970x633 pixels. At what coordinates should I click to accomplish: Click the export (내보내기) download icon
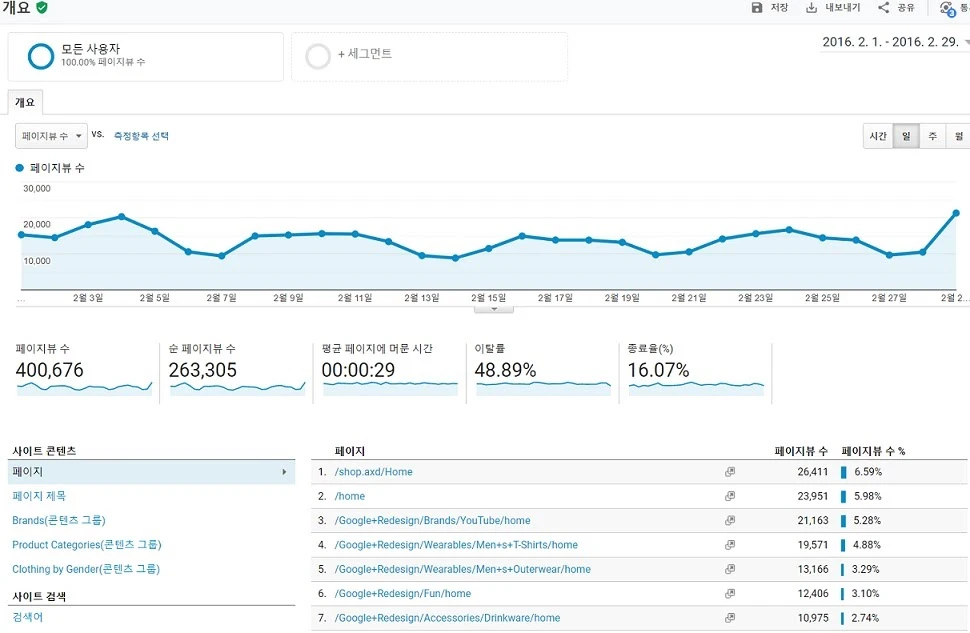811,7
